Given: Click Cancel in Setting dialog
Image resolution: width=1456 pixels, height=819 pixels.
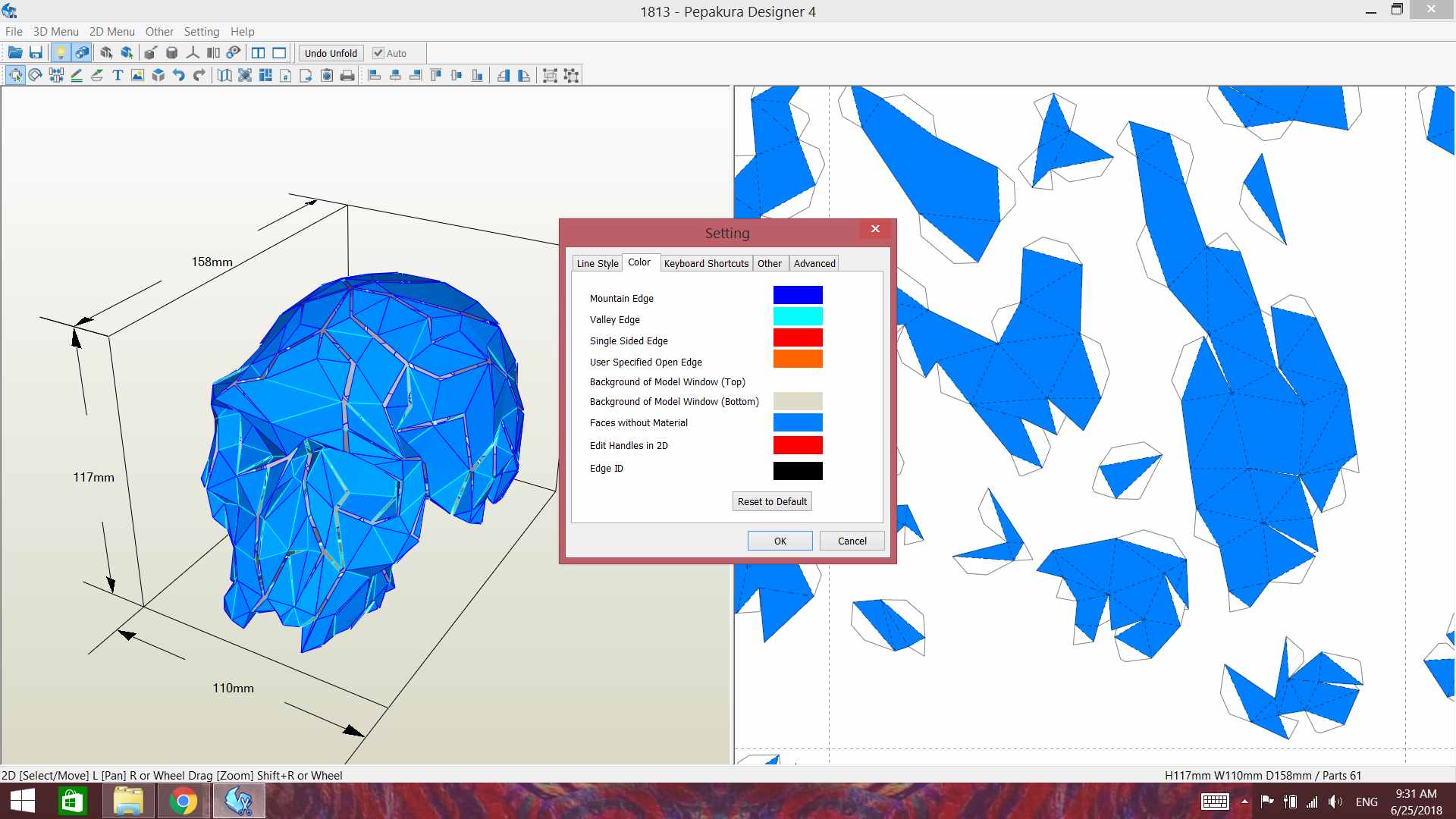Looking at the screenshot, I should point(852,541).
